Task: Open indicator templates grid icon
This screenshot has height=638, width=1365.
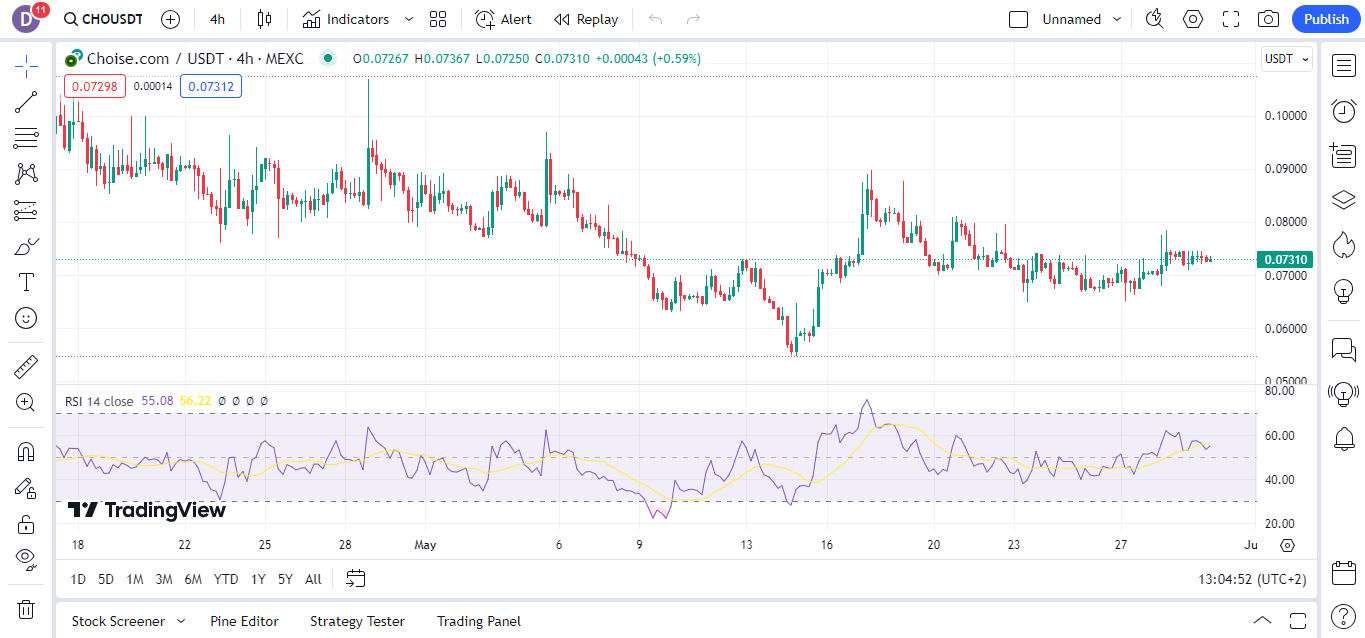Action: tap(438, 19)
